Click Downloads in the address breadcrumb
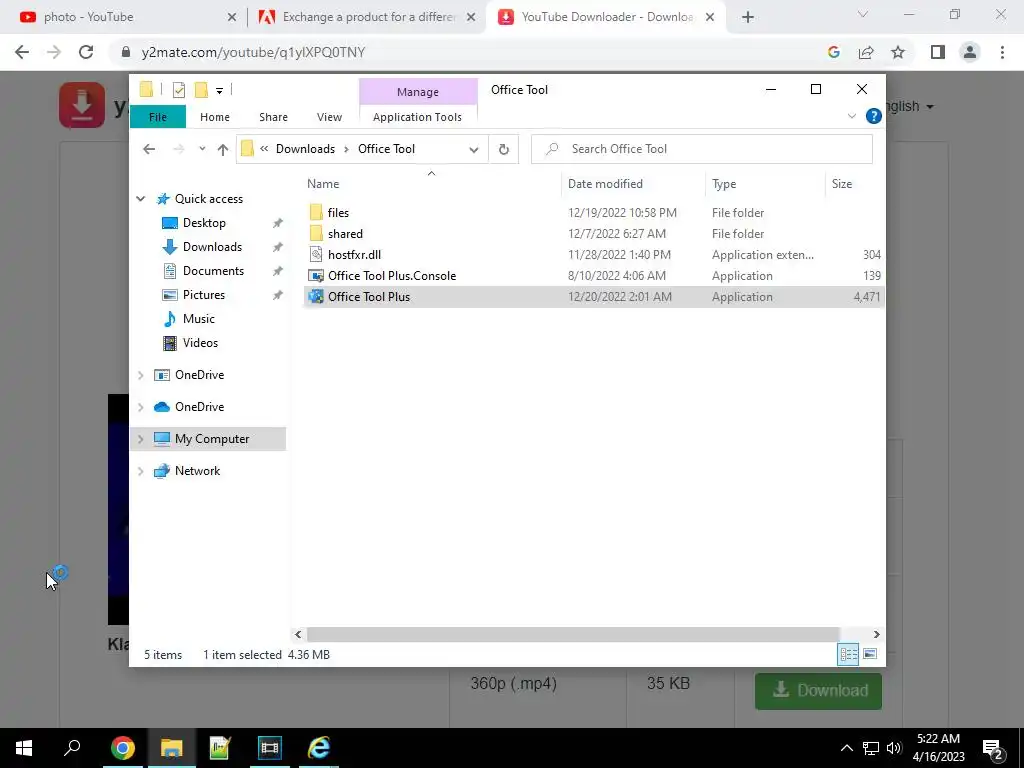The width and height of the screenshot is (1024, 768). coord(305,149)
